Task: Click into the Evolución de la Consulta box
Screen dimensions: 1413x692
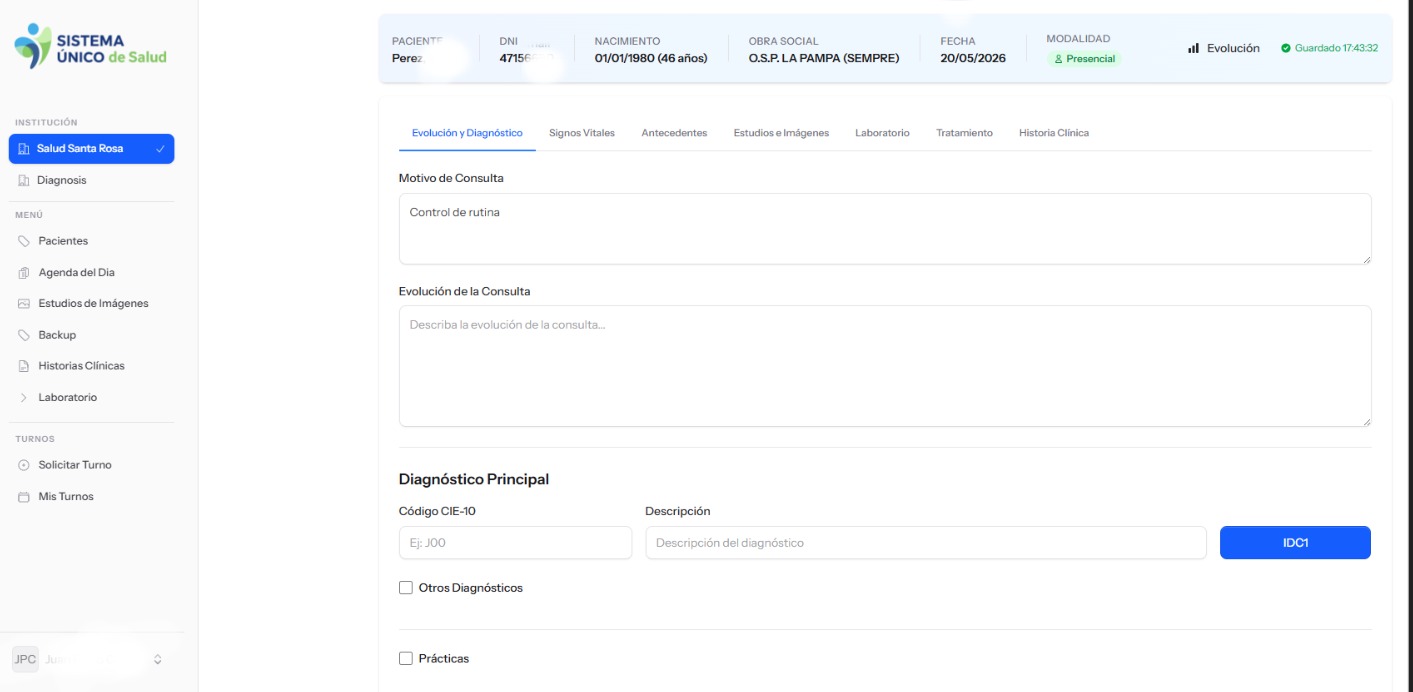Action: 885,366
